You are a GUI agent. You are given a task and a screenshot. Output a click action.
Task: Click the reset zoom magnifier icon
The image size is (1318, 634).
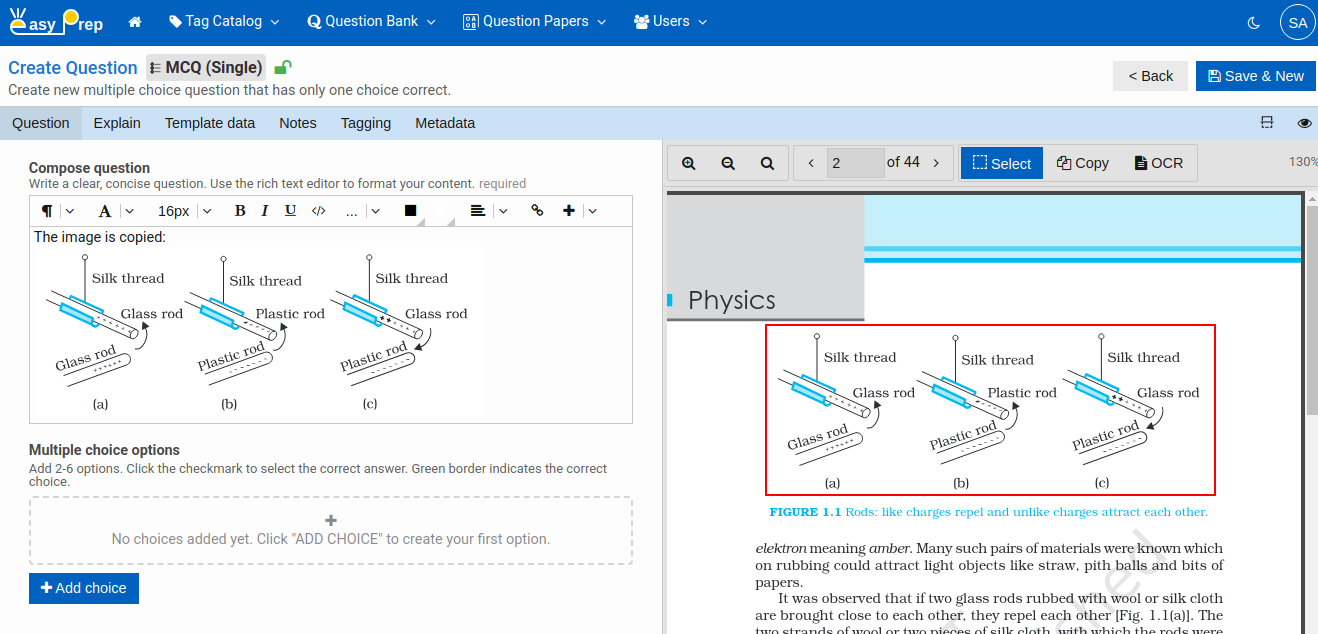coord(767,163)
